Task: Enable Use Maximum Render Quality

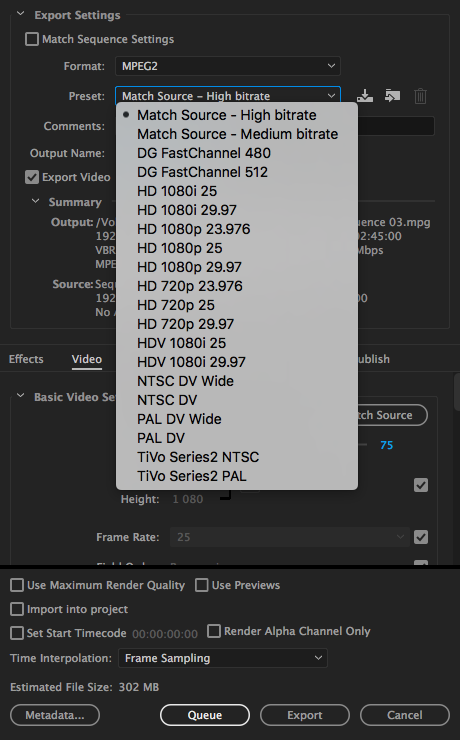Action: coord(17,585)
